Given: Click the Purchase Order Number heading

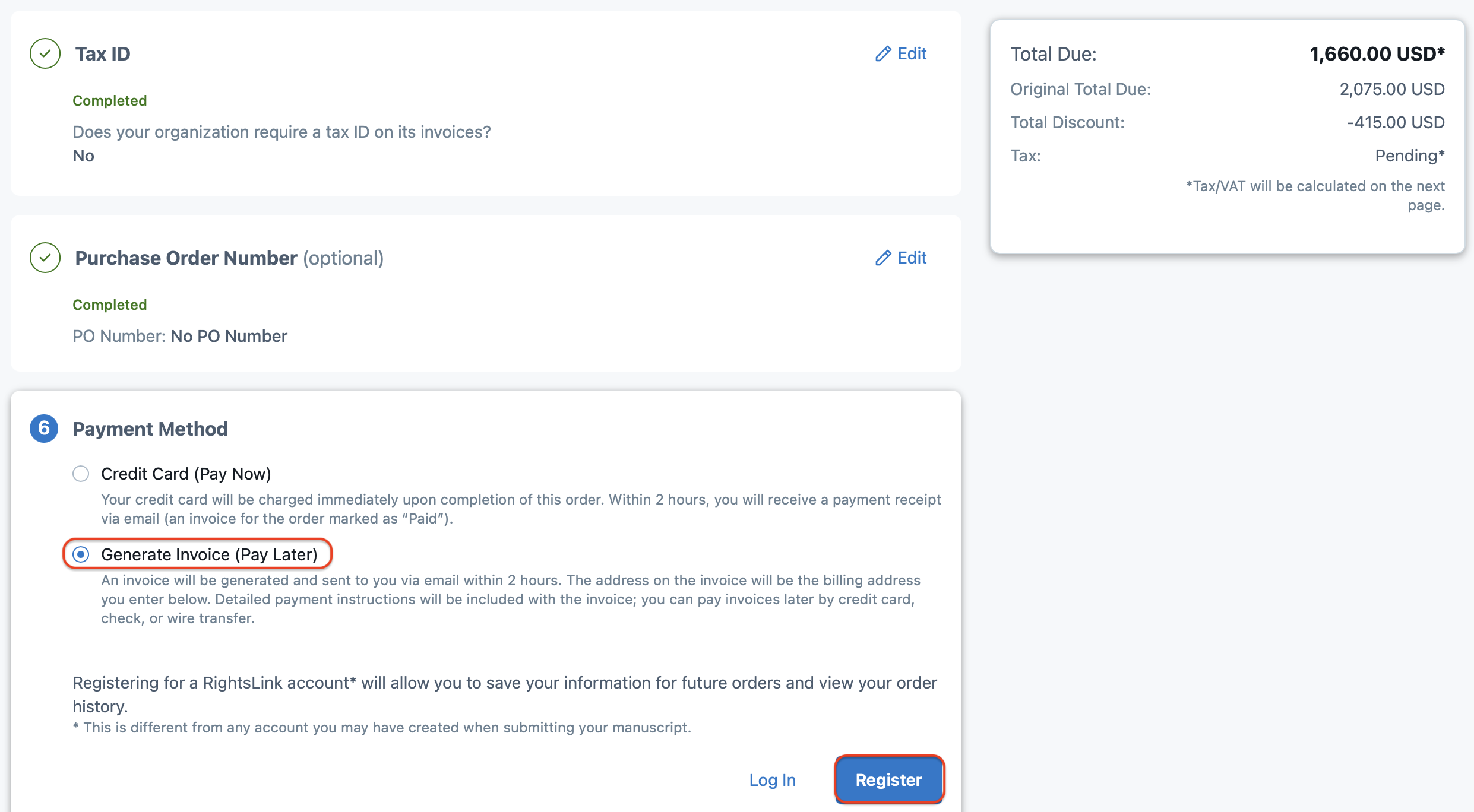Looking at the screenshot, I should coord(186,258).
